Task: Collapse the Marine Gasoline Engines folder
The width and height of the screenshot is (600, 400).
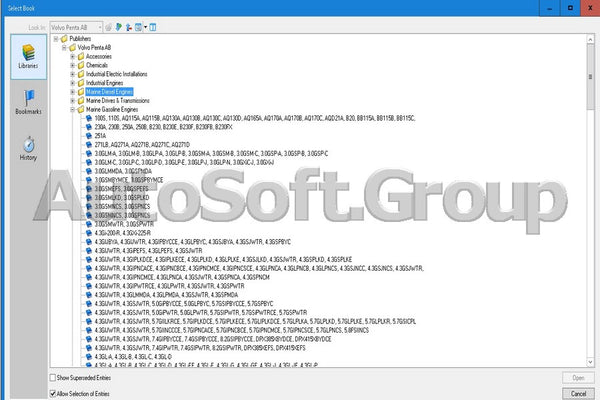Action: (73, 109)
